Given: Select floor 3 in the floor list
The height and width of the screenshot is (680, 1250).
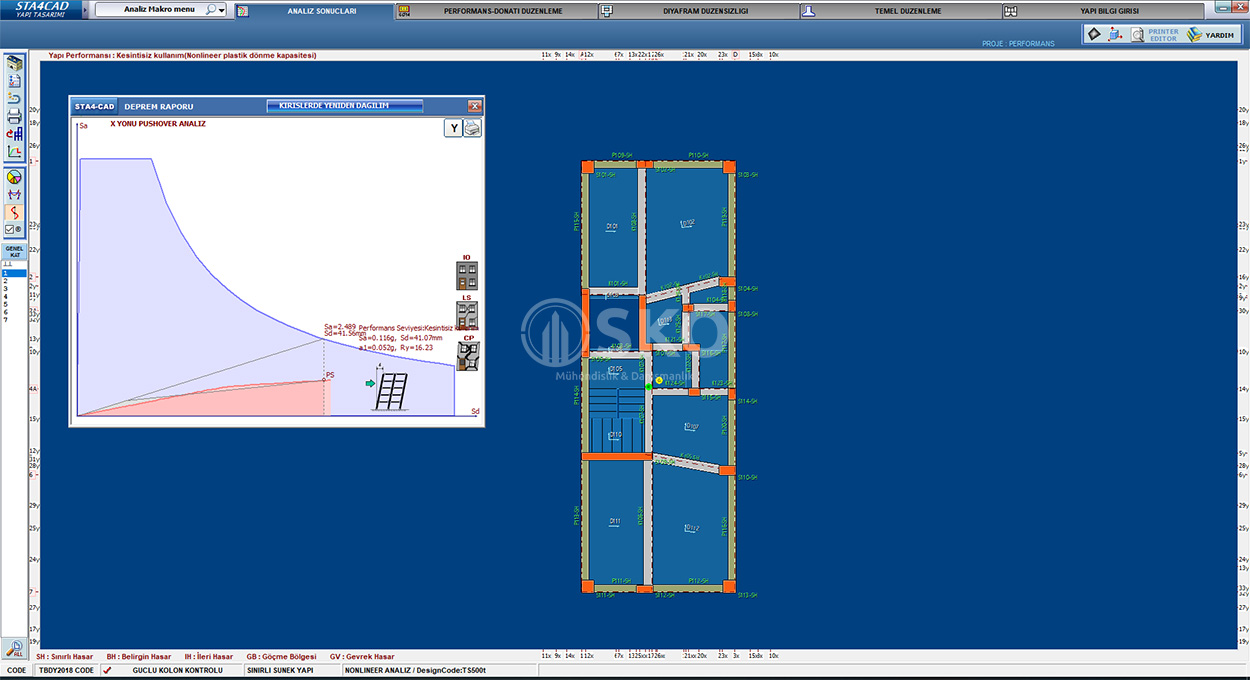Looking at the screenshot, I should click(x=14, y=288).
